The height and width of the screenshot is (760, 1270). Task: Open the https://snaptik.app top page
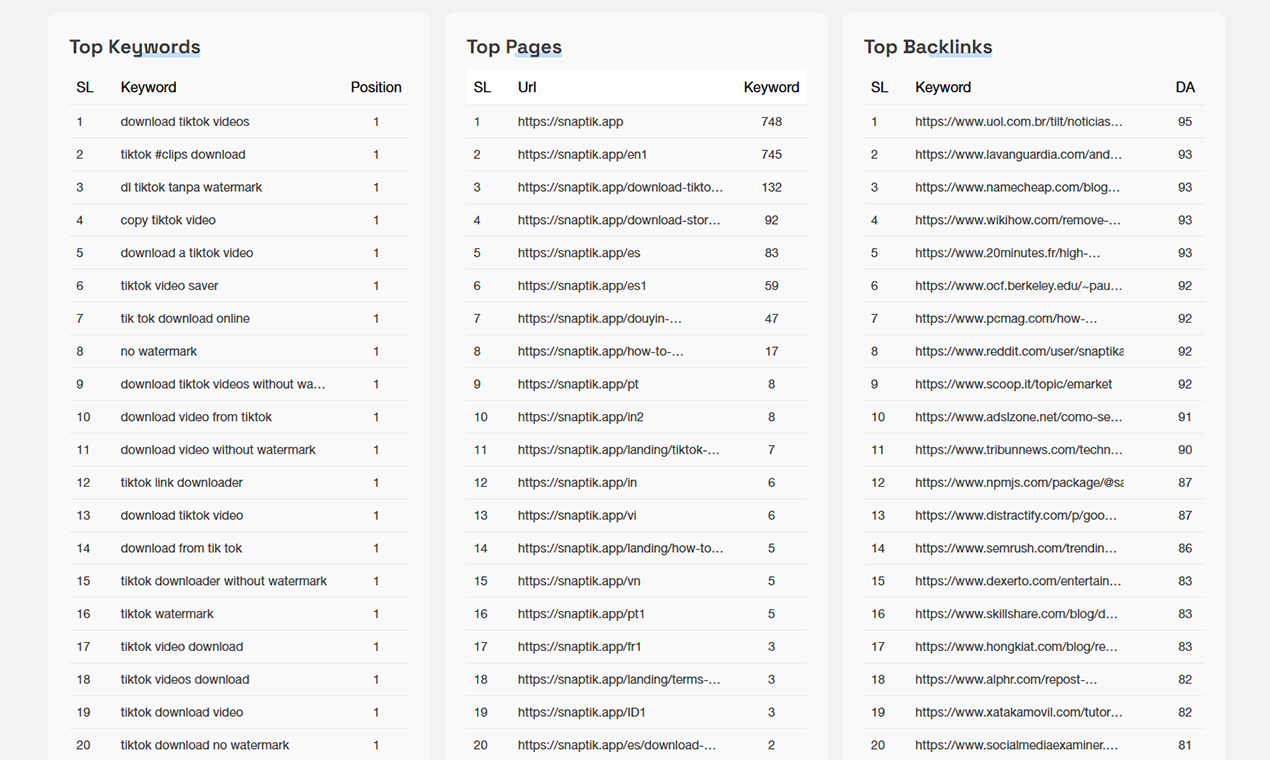pyautogui.click(x=570, y=122)
